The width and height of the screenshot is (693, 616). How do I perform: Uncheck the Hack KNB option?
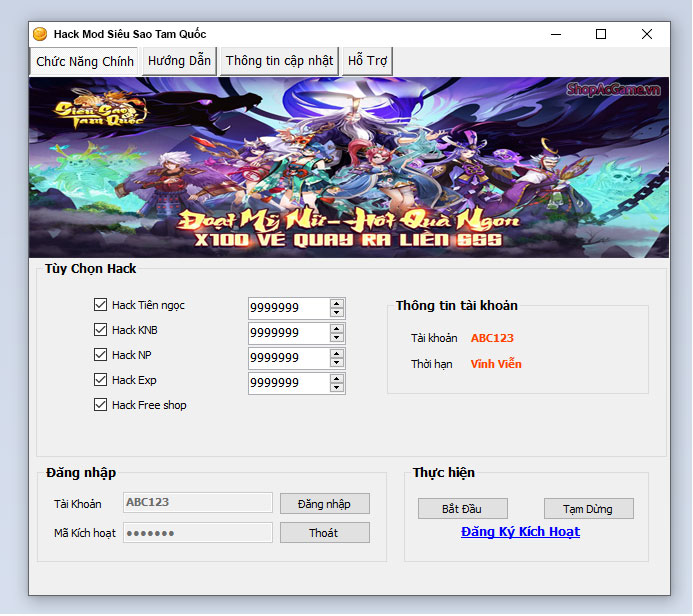coord(100,330)
